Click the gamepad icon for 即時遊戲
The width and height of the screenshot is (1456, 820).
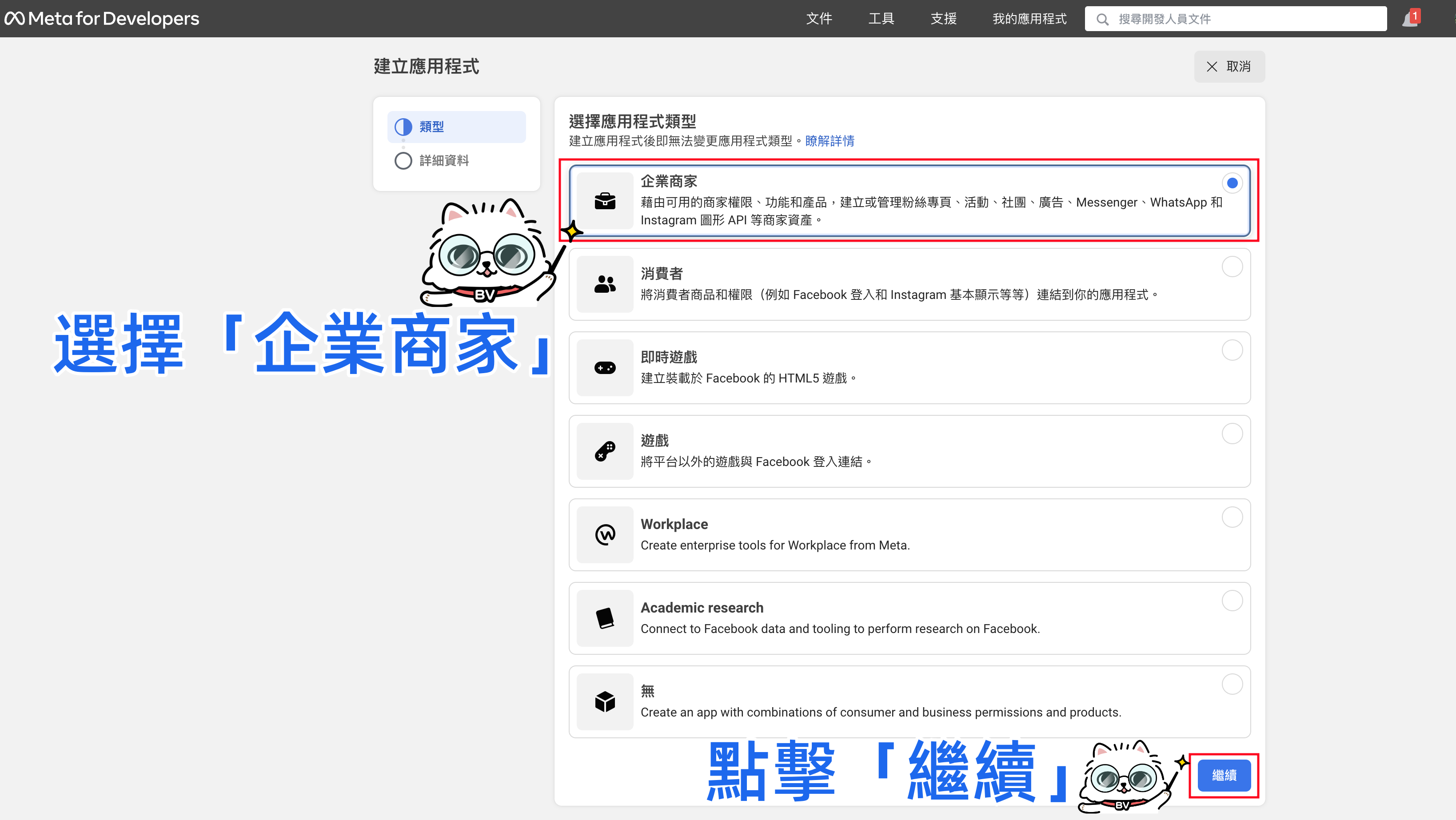605,368
